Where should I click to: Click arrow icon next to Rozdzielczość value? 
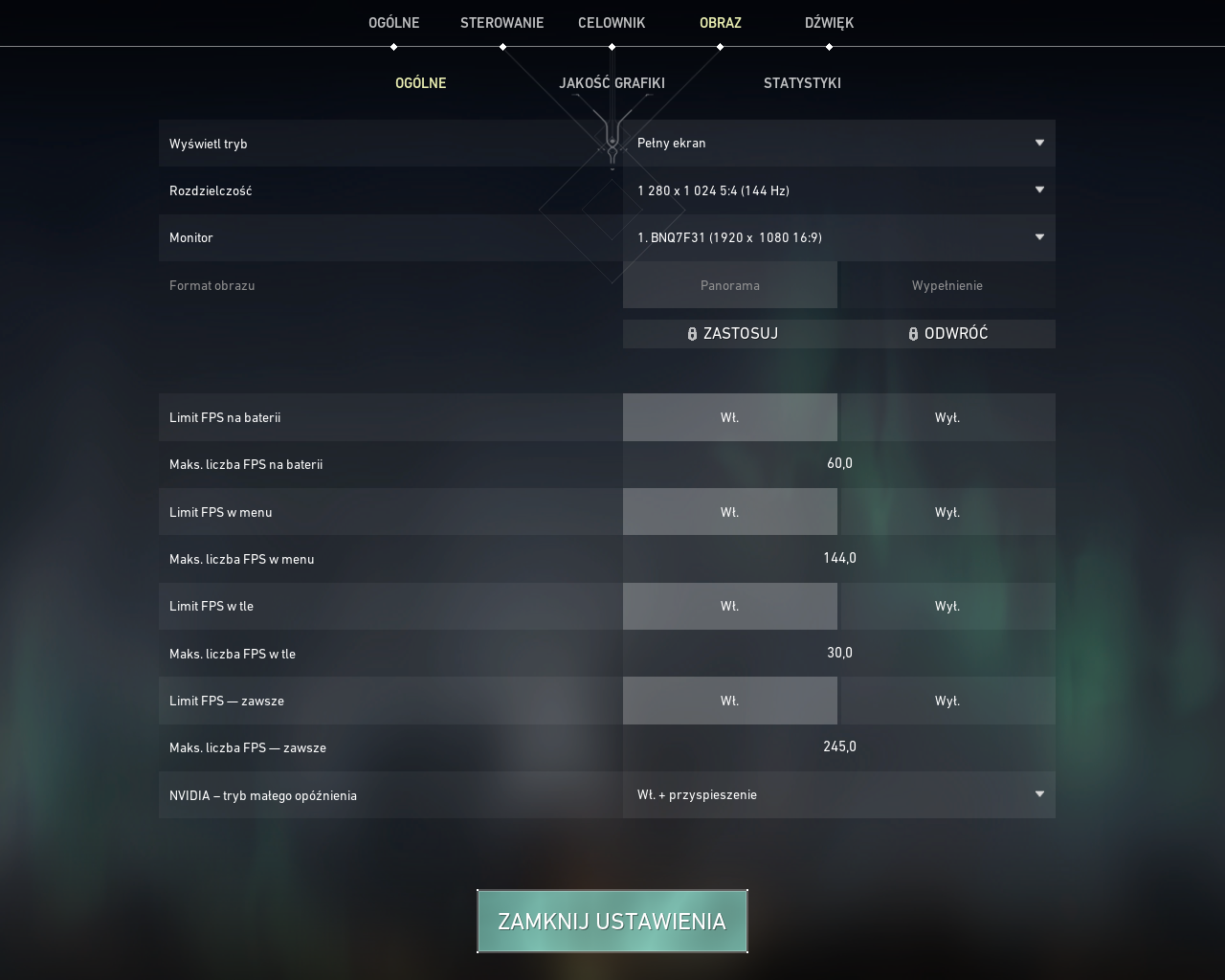point(1039,189)
